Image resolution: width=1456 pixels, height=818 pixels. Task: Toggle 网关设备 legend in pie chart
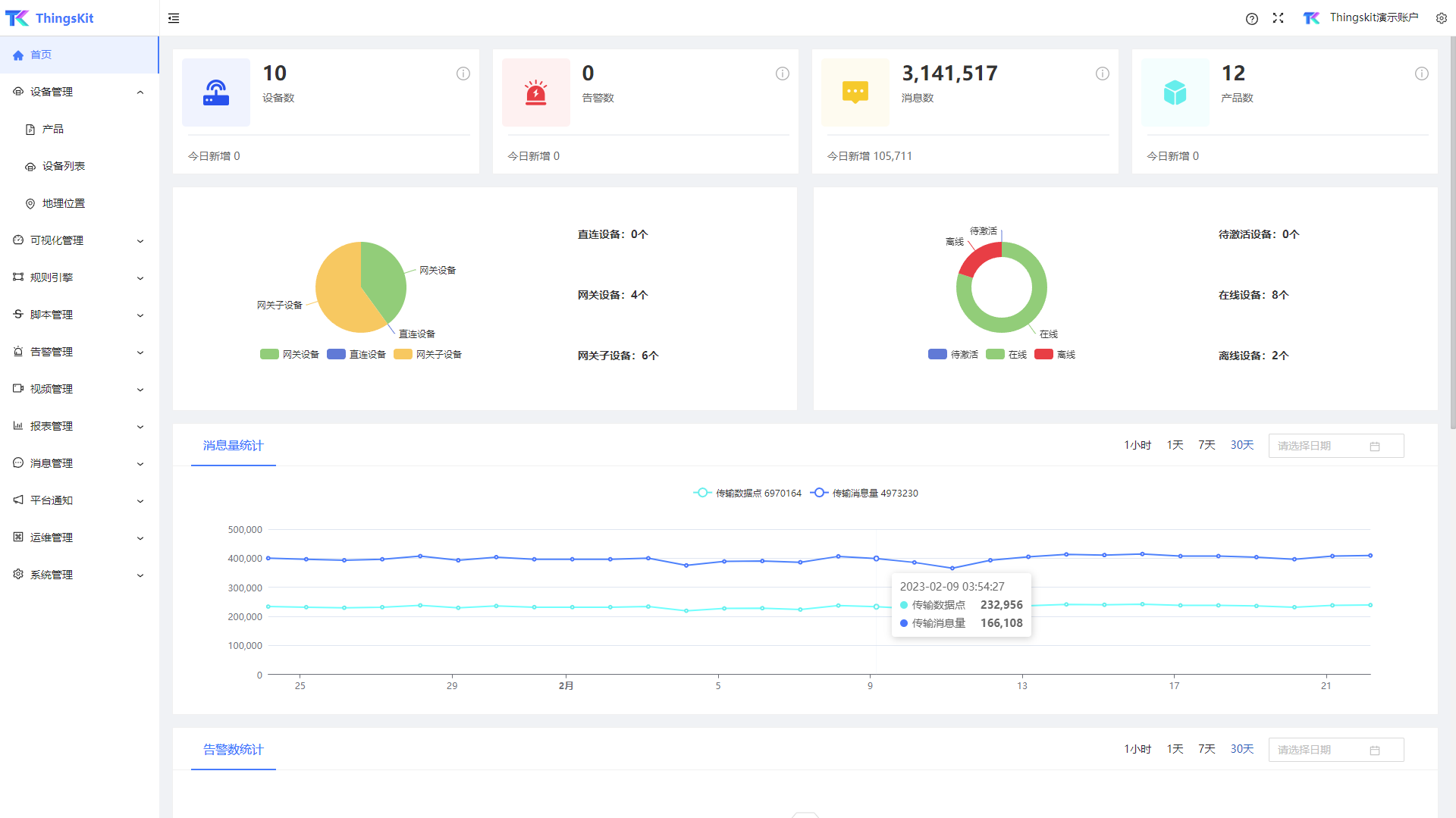(x=290, y=354)
